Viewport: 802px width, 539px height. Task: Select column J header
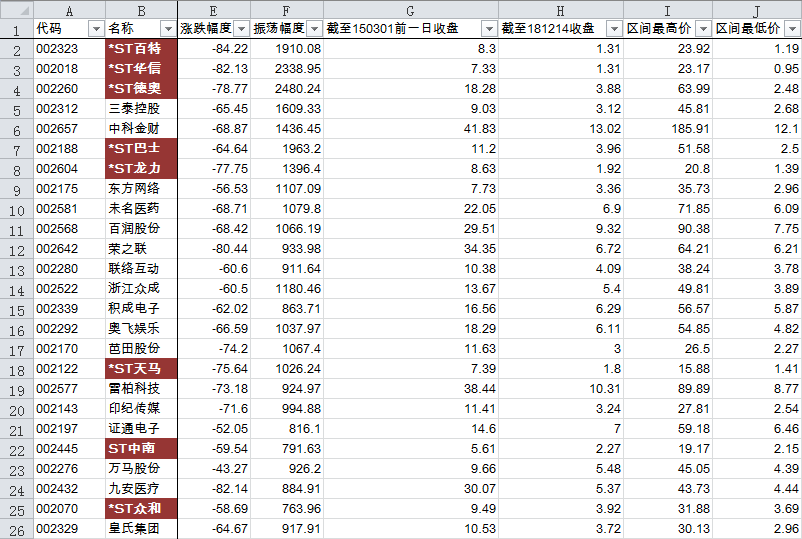coord(757,10)
